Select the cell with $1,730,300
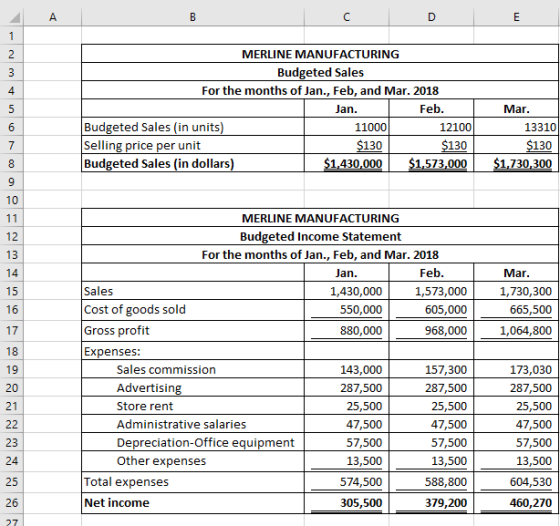The width and height of the screenshot is (560, 526). [516, 163]
